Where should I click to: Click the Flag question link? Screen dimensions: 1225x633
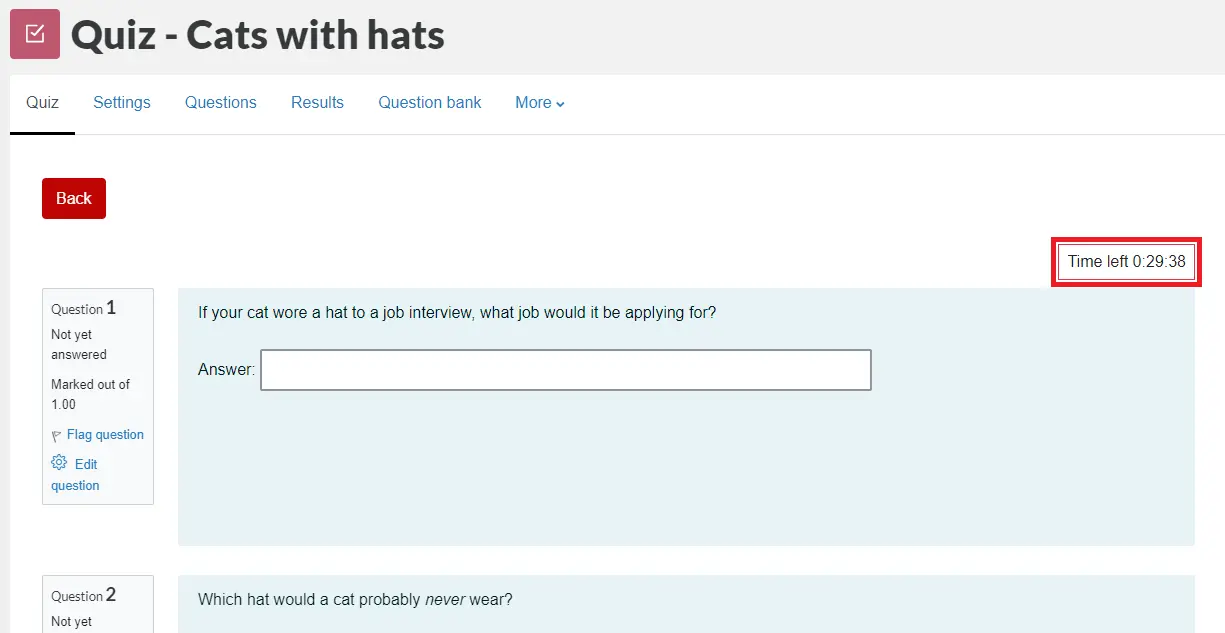[105, 435]
